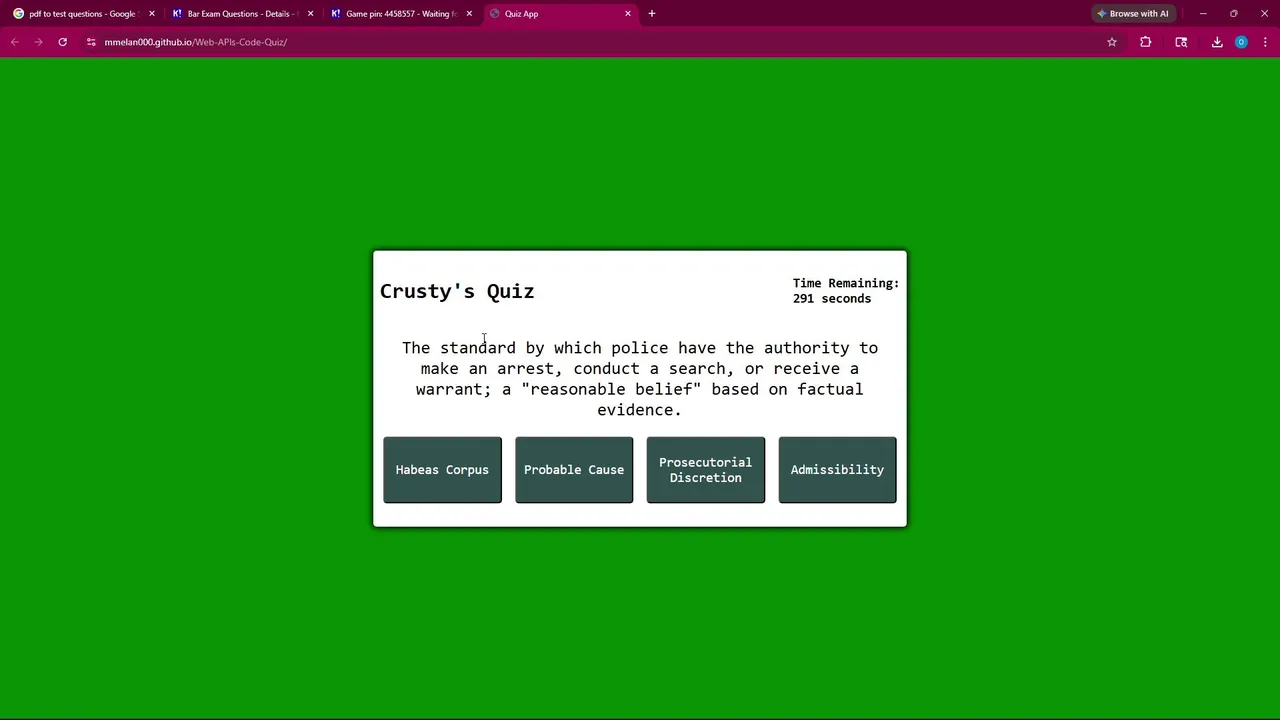Click the Google favicon on first tab
Screen dimensions: 1280x720
point(18,14)
